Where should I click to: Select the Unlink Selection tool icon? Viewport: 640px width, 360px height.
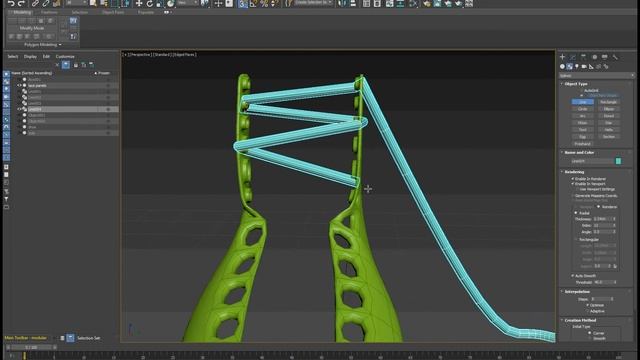pos(46,3)
